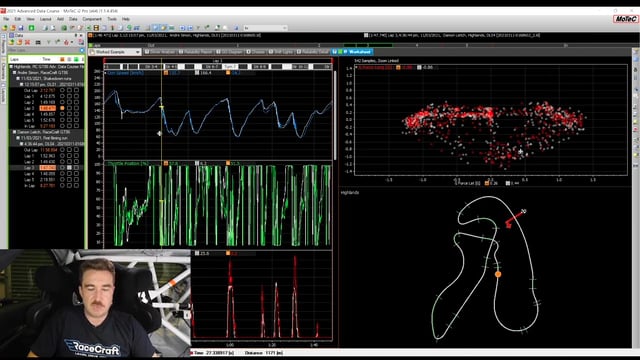This screenshot has width=640, height=360.
Task: Click orange main-lap color header in lap list
Action: (62, 59)
